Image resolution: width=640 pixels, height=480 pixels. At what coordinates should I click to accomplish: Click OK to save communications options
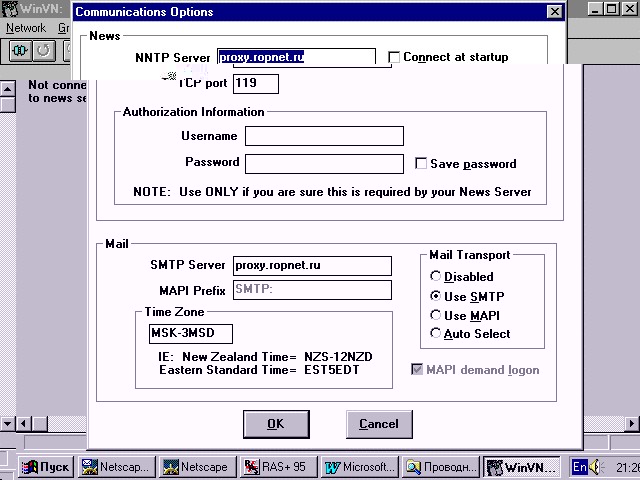coord(276,424)
